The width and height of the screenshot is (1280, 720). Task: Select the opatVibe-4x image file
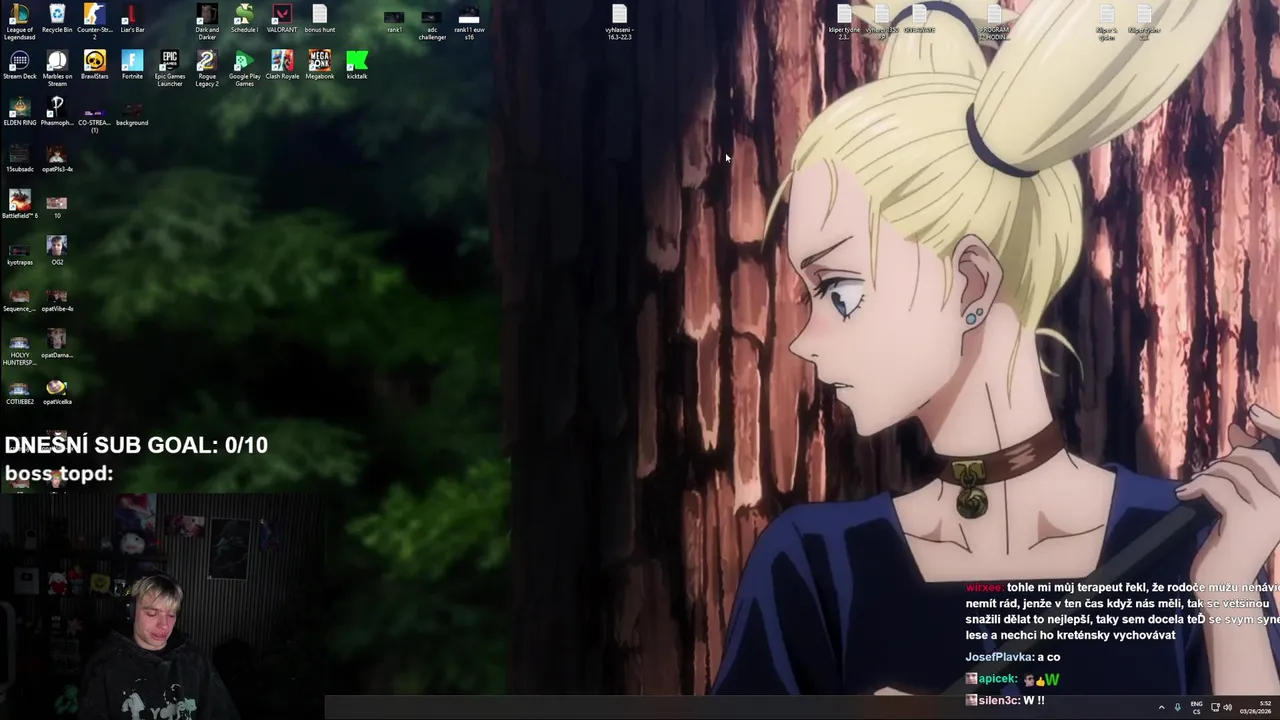click(x=57, y=299)
